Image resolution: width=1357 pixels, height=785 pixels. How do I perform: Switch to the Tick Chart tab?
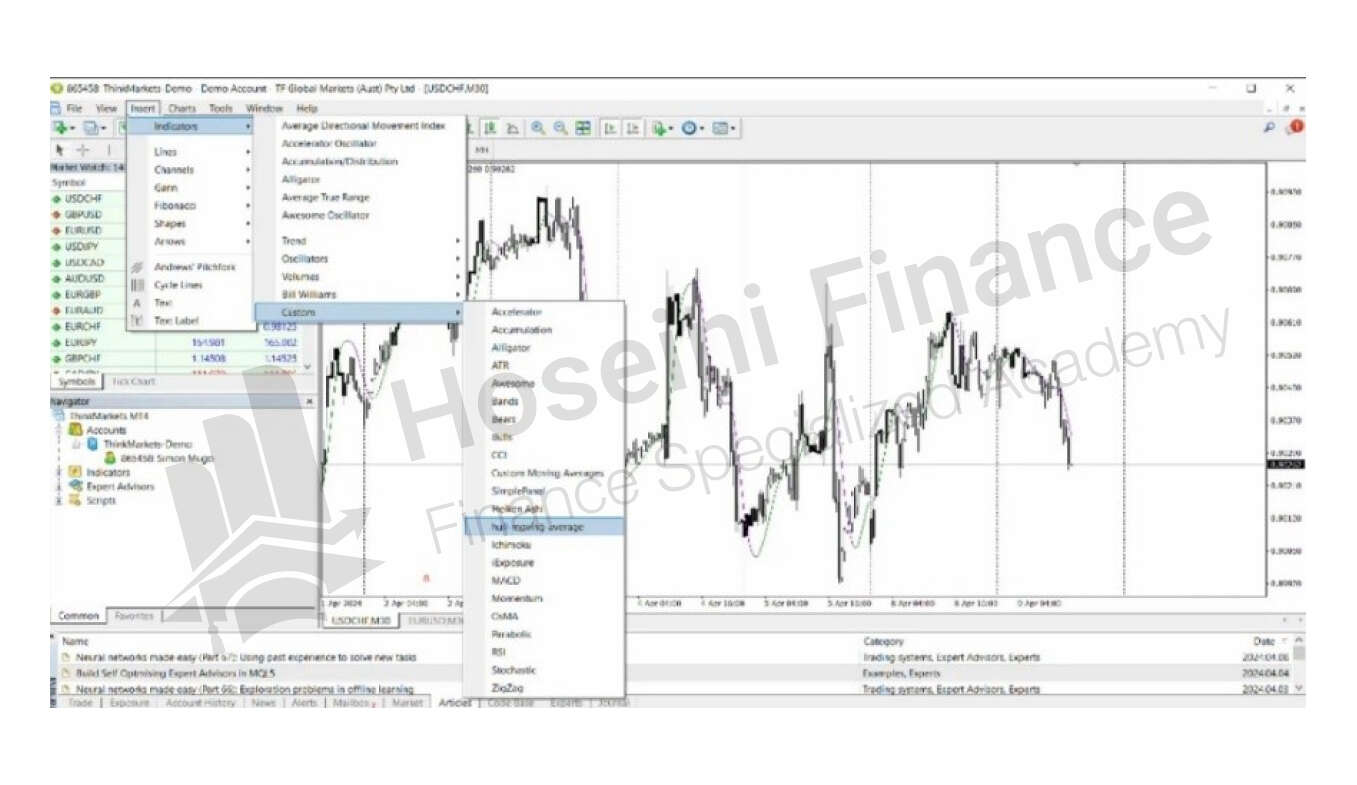pyautogui.click(x=134, y=382)
